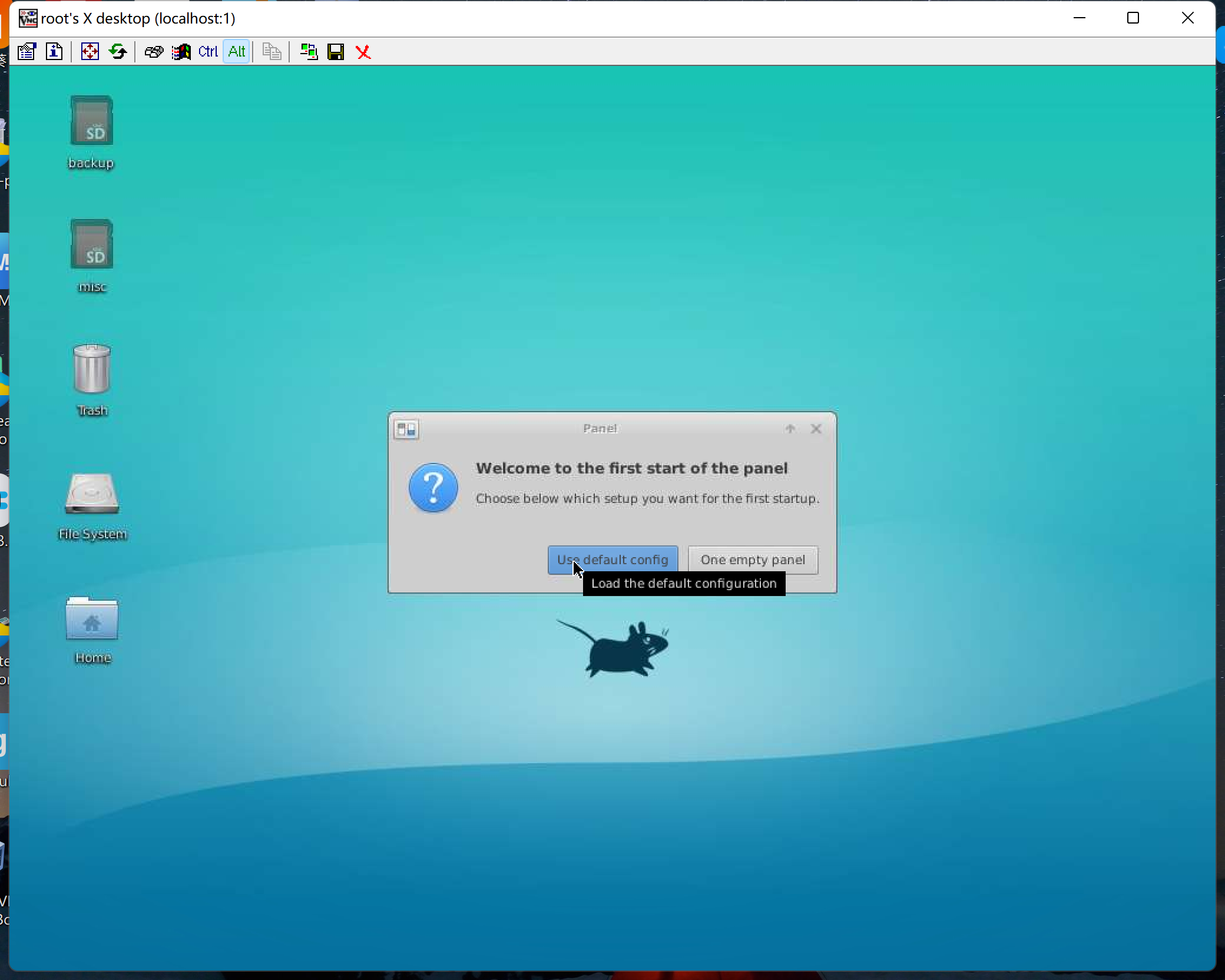Close the Panel dialog
Viewport: 1225px width, 980px height.
click(816, 429)
